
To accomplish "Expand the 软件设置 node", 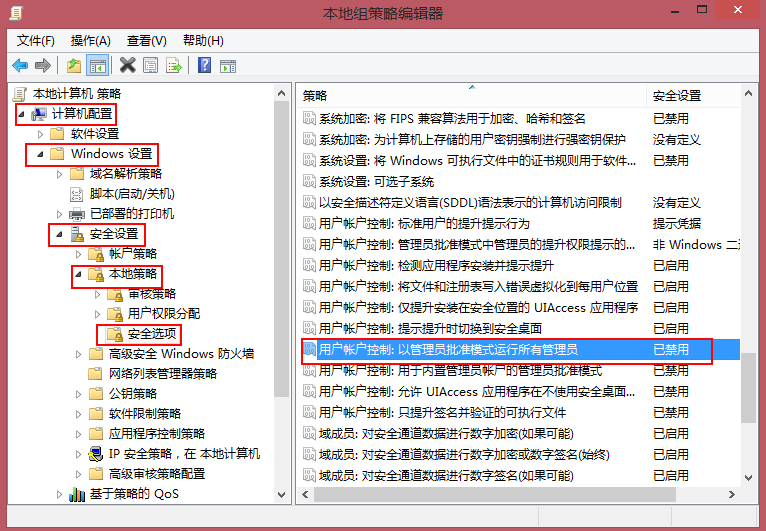I will click(41, 134).
